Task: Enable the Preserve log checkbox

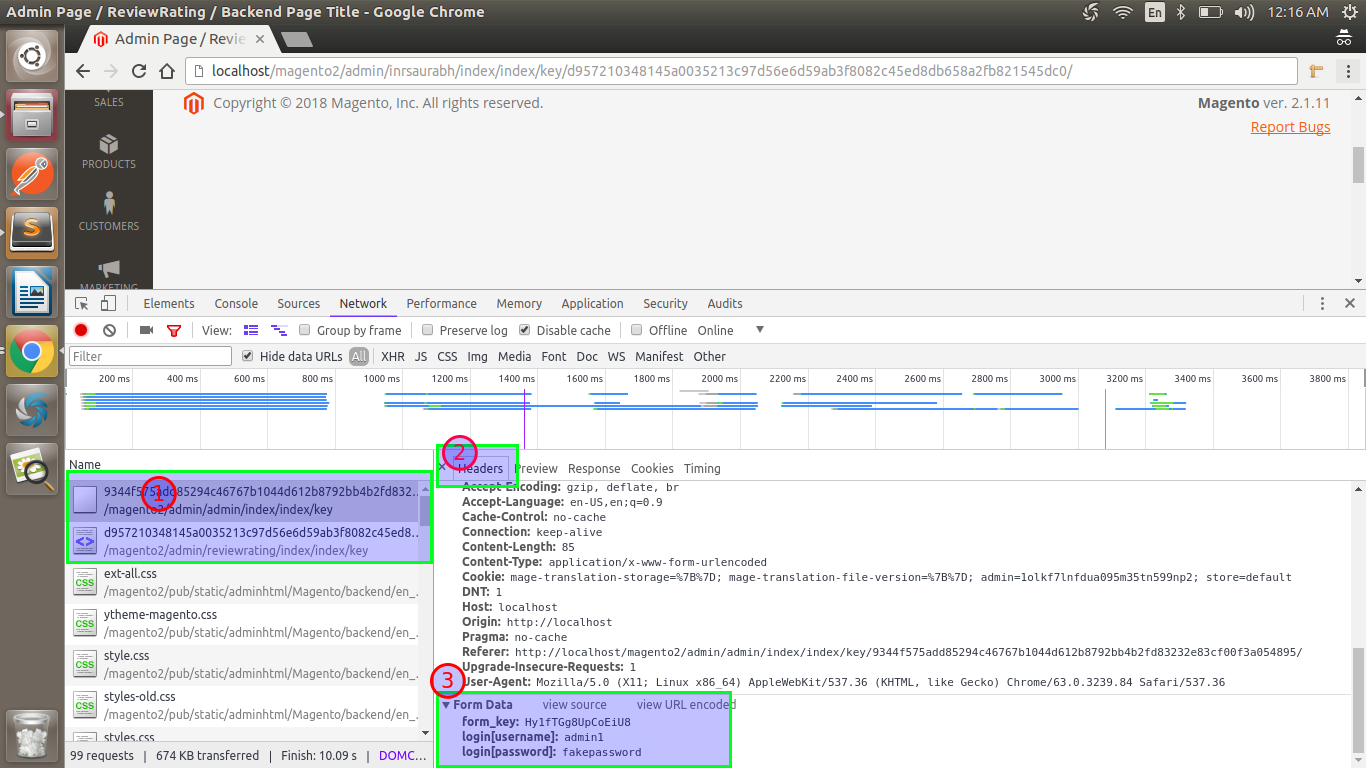Action: pos(428,330)
